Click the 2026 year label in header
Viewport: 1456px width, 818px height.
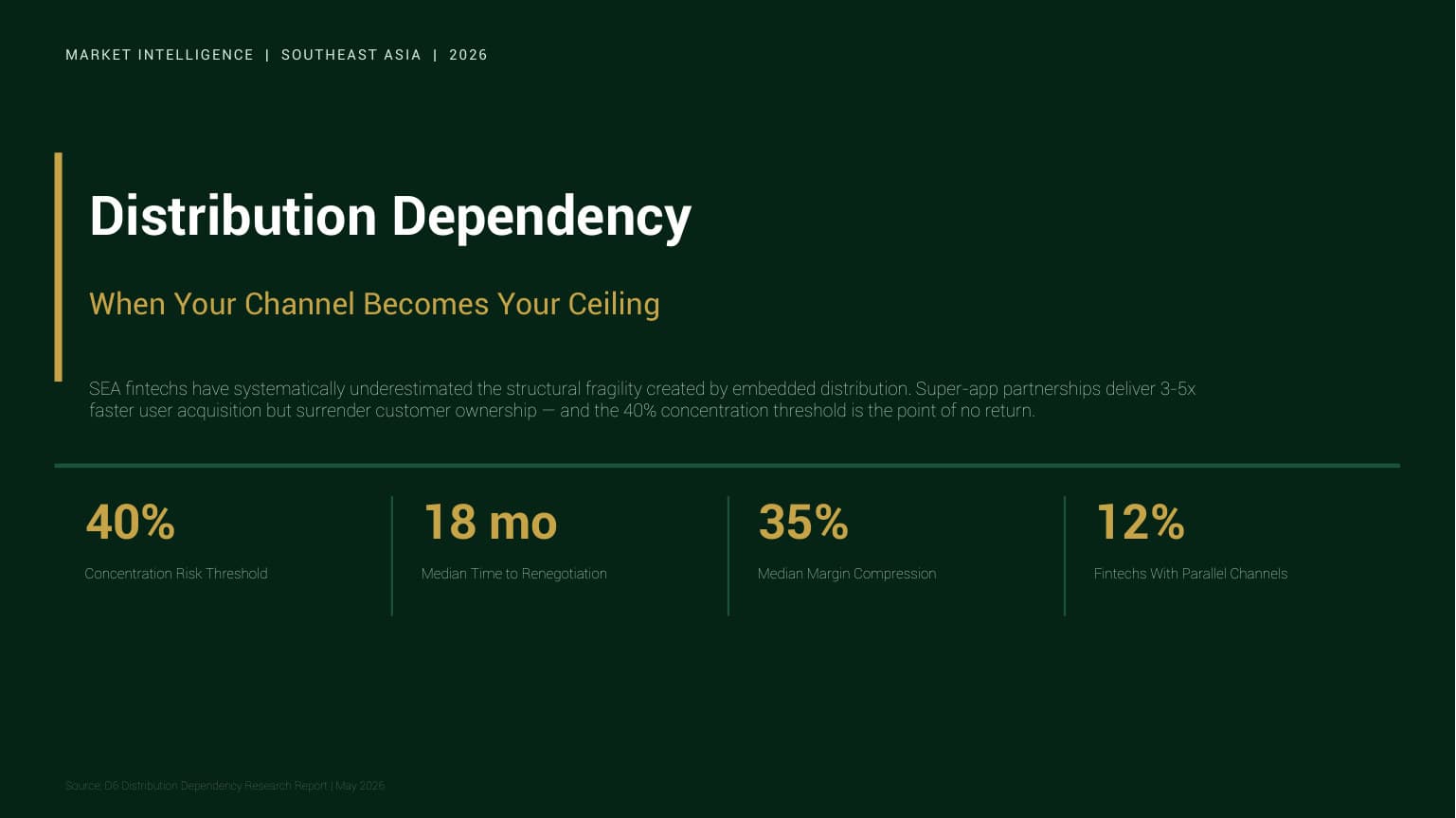(468, 55)
